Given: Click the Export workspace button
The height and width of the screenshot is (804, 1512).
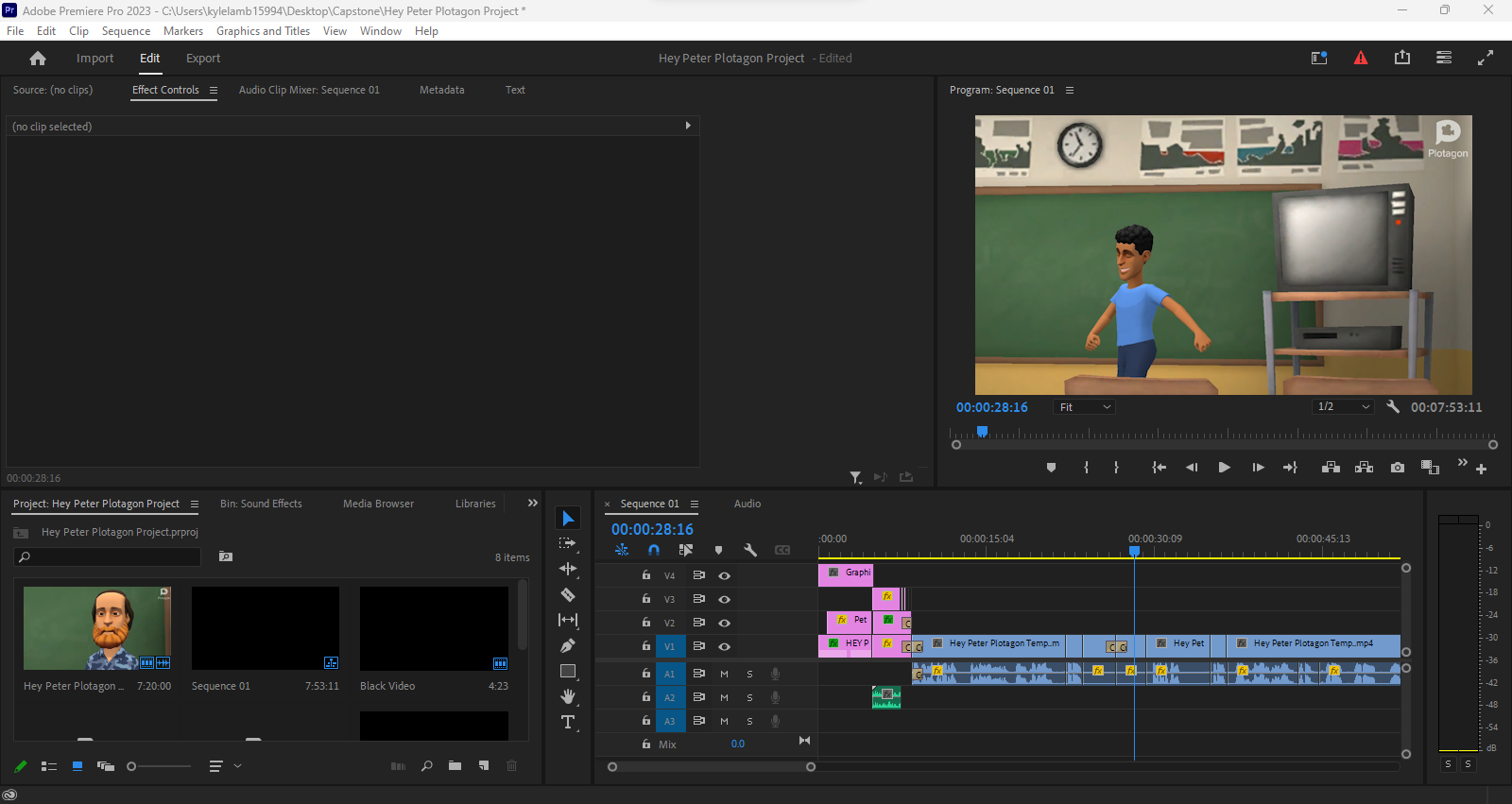Looking at the screenshot, I should pos(203,59).
